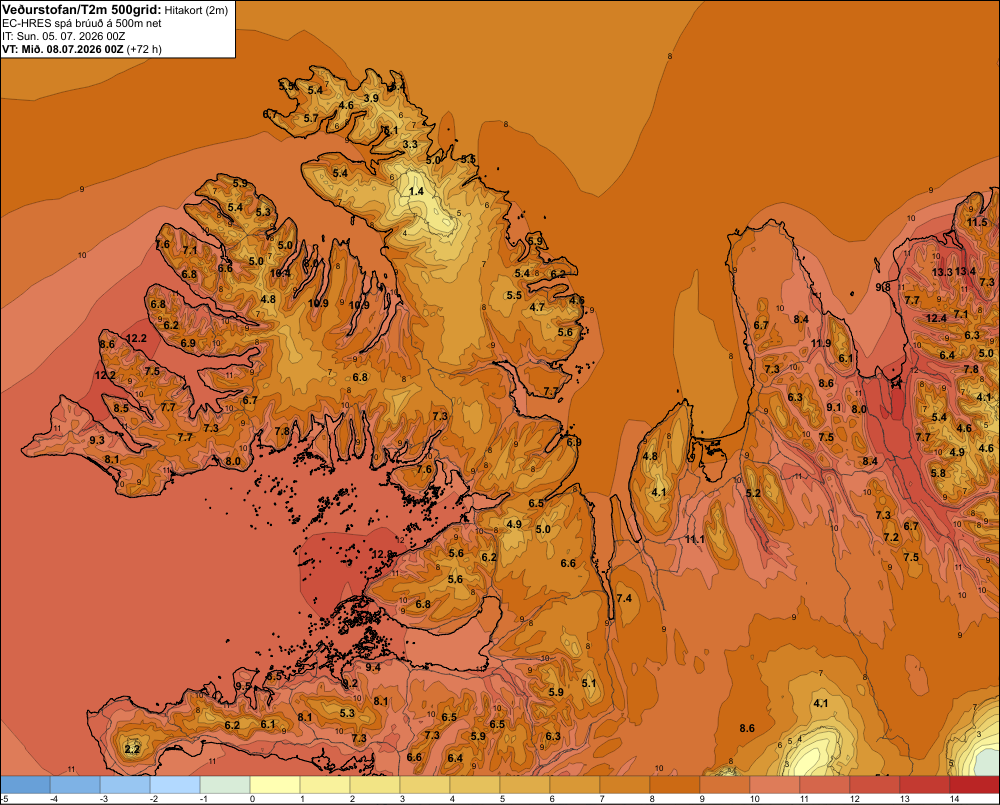Click the Hitakort (2m) label
Image resolution: width=1000 pixels, height=805 pixels.
[196, 10]
